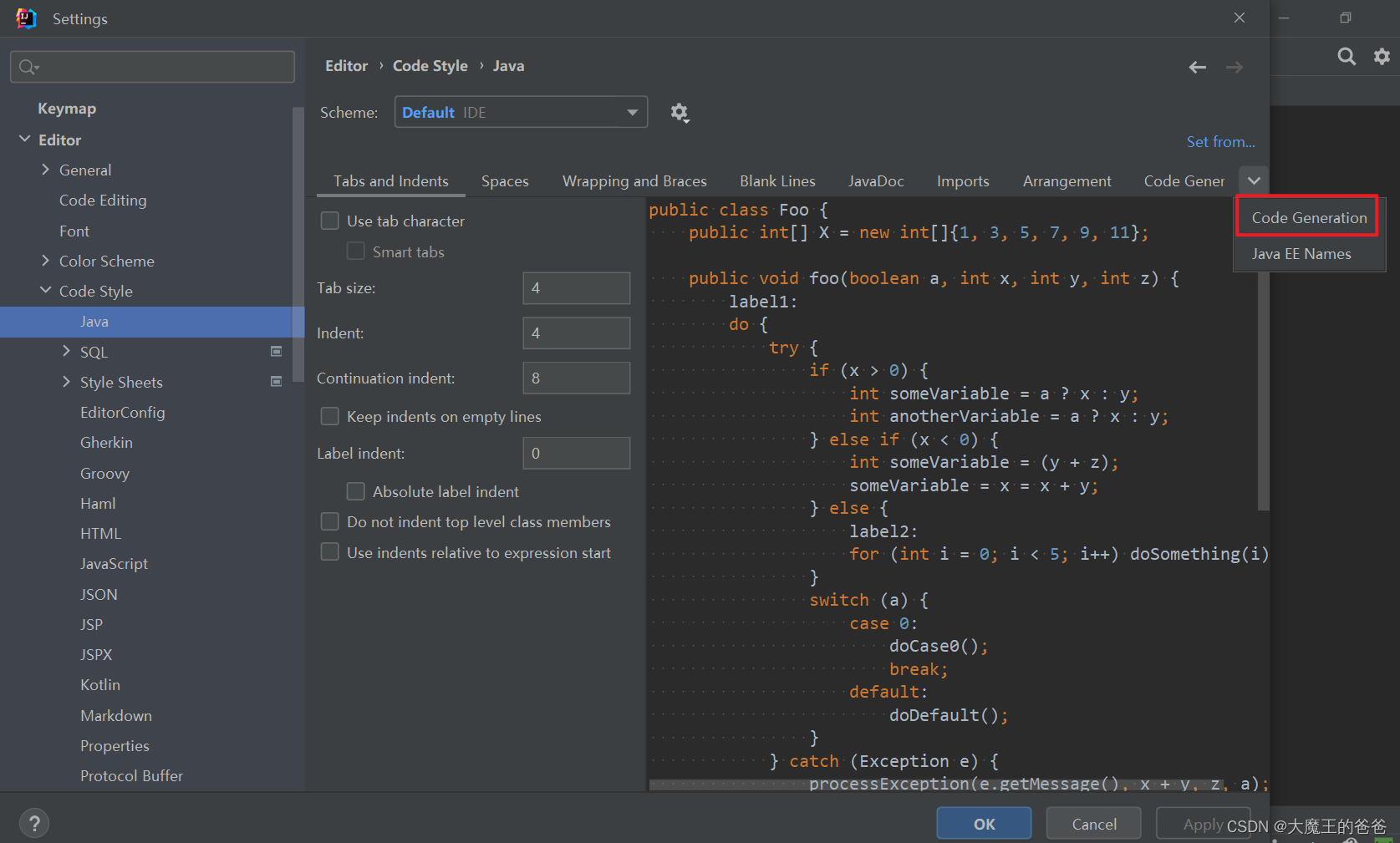Go forward with the right arrow
Viewport: 1400px width, 843px height.
pos(1235,67)
